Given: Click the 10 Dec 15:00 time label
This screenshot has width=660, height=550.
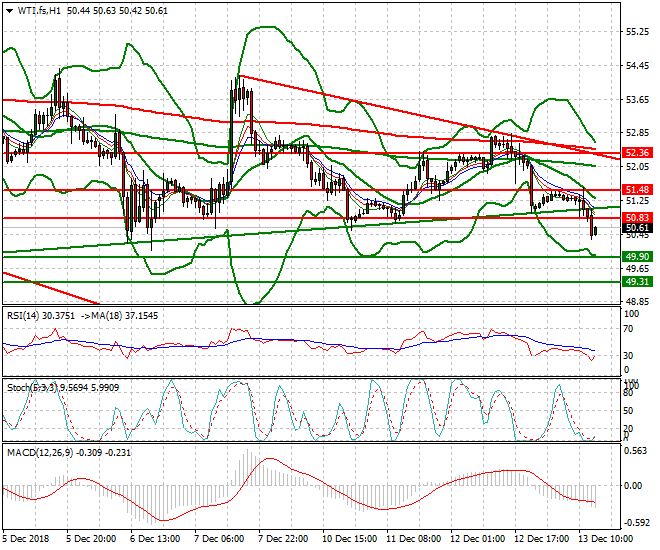Looking at the screenshot, I should (349, 539).
